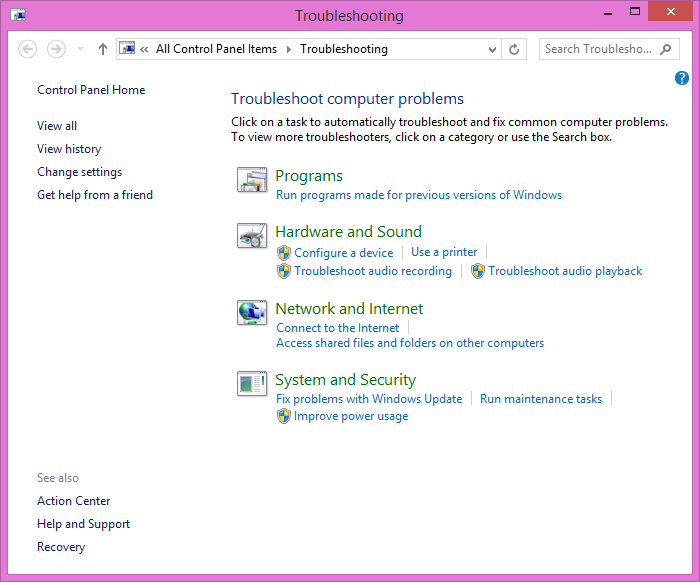The width and height of the screenshot is (700, 582).
Task: Click the Hardware and Sound category icon
Action: point(252,236)
